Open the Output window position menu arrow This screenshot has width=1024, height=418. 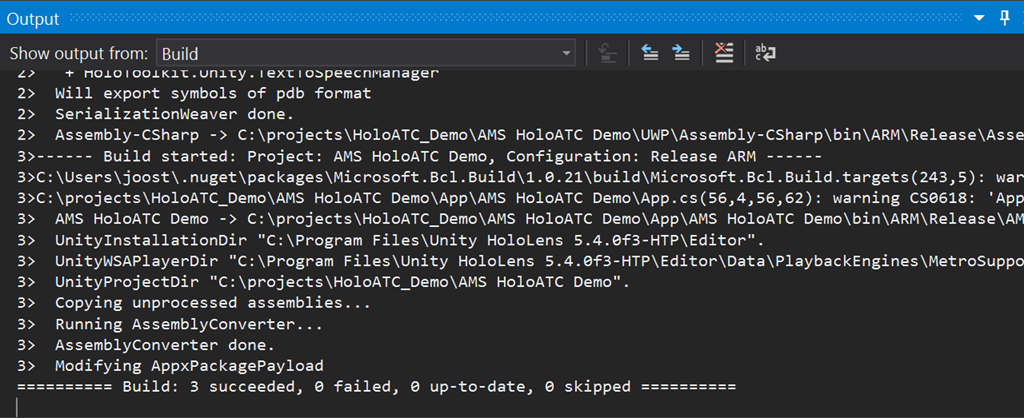pos(978,19)
